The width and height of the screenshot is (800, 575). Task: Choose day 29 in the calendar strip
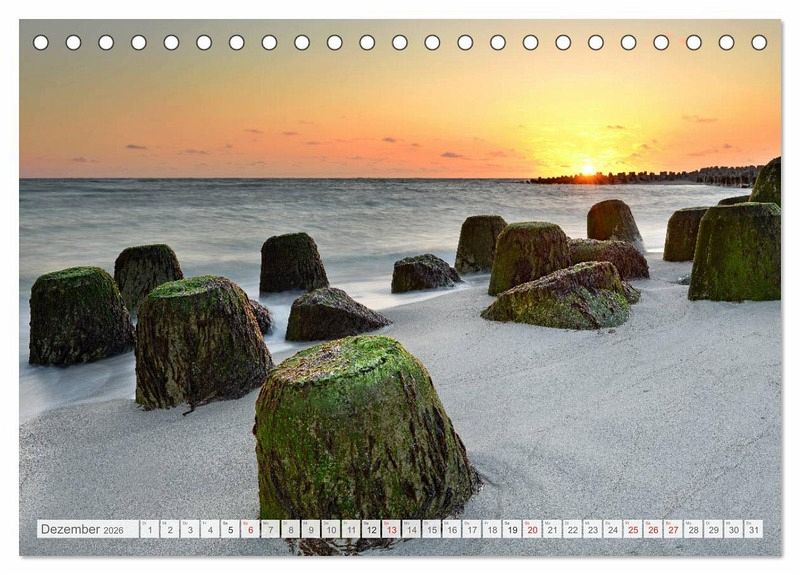tap(714, 529)
